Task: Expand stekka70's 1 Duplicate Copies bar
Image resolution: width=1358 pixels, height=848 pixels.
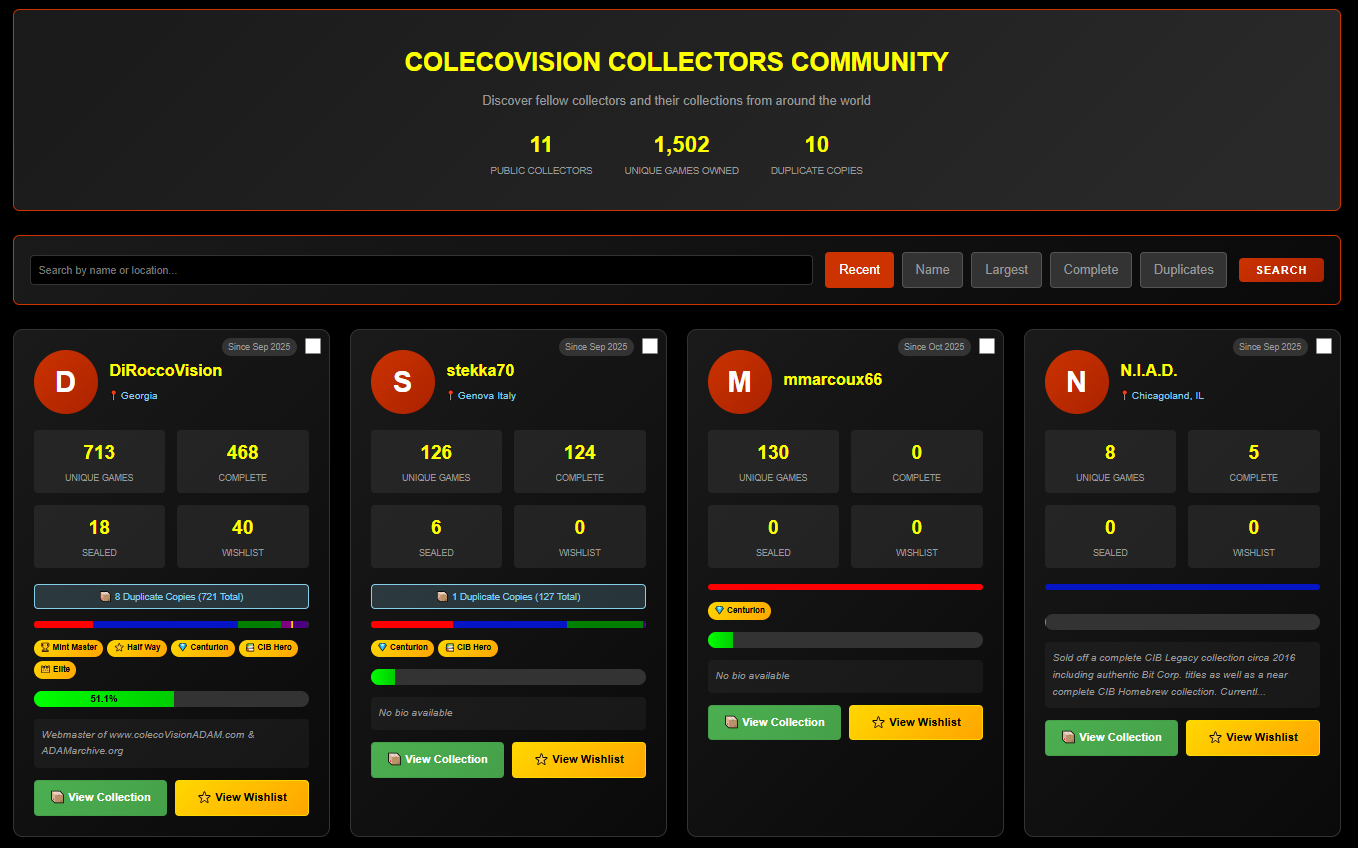Action: tap(508, 597)
